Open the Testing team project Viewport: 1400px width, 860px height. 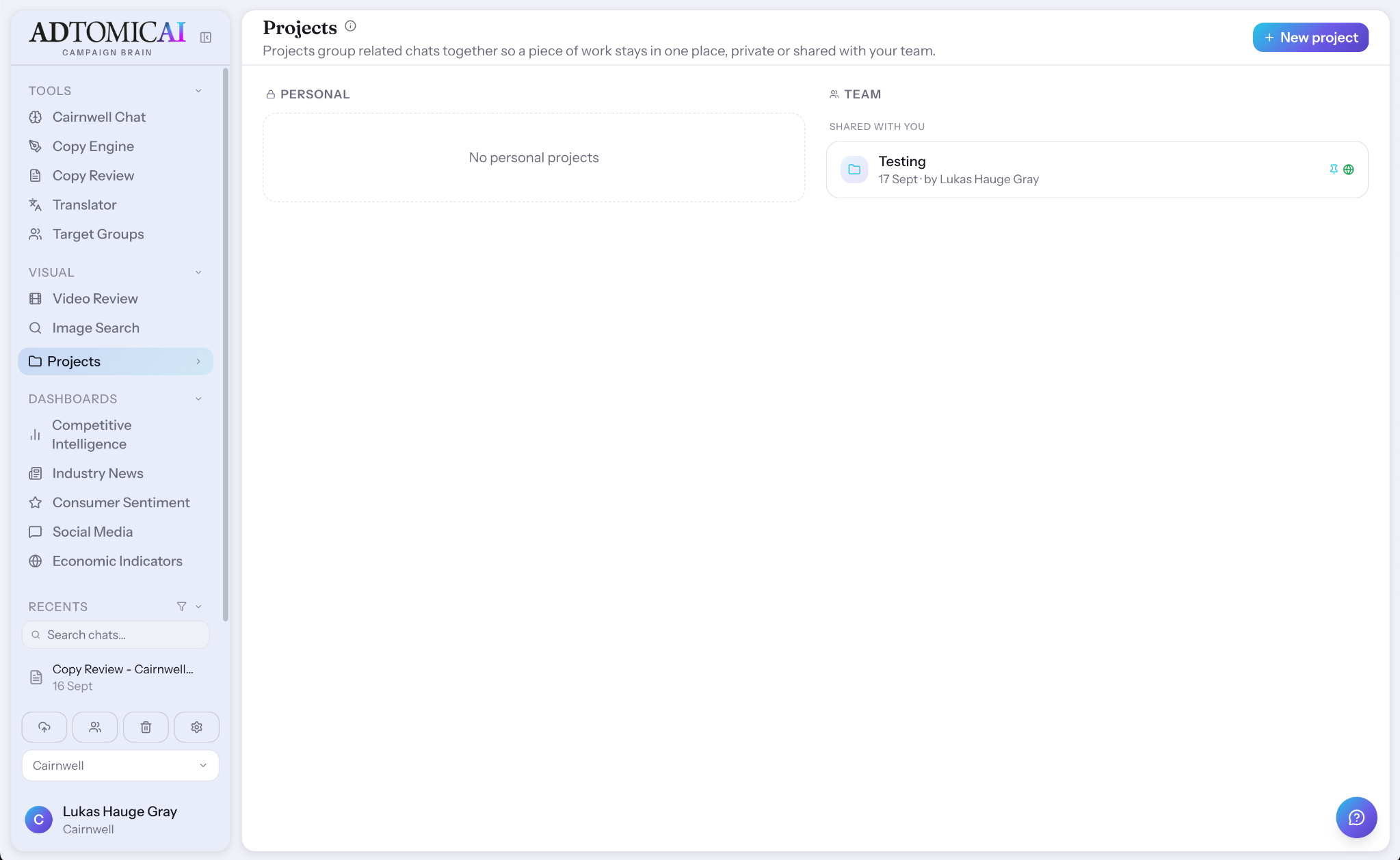pos(1097,170)
